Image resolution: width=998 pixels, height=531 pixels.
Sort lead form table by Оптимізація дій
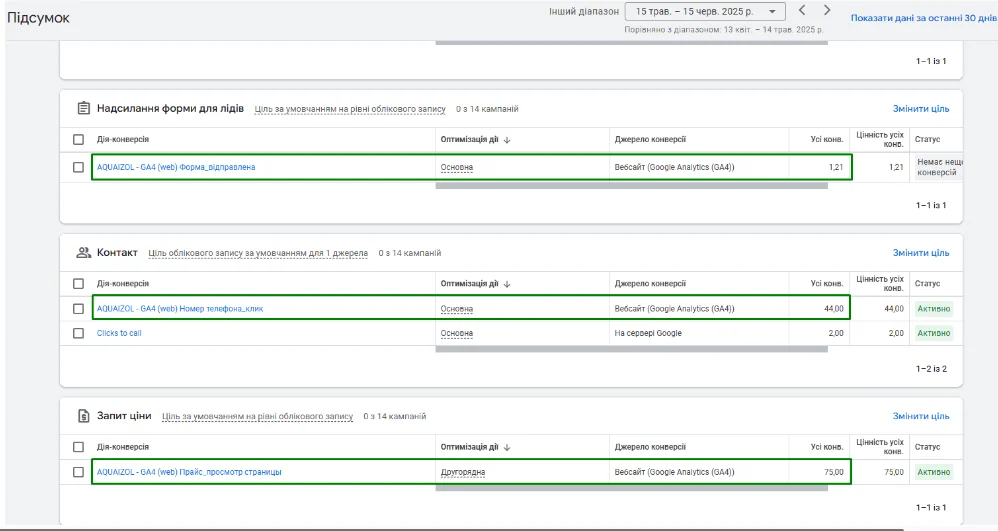(475, 139)
